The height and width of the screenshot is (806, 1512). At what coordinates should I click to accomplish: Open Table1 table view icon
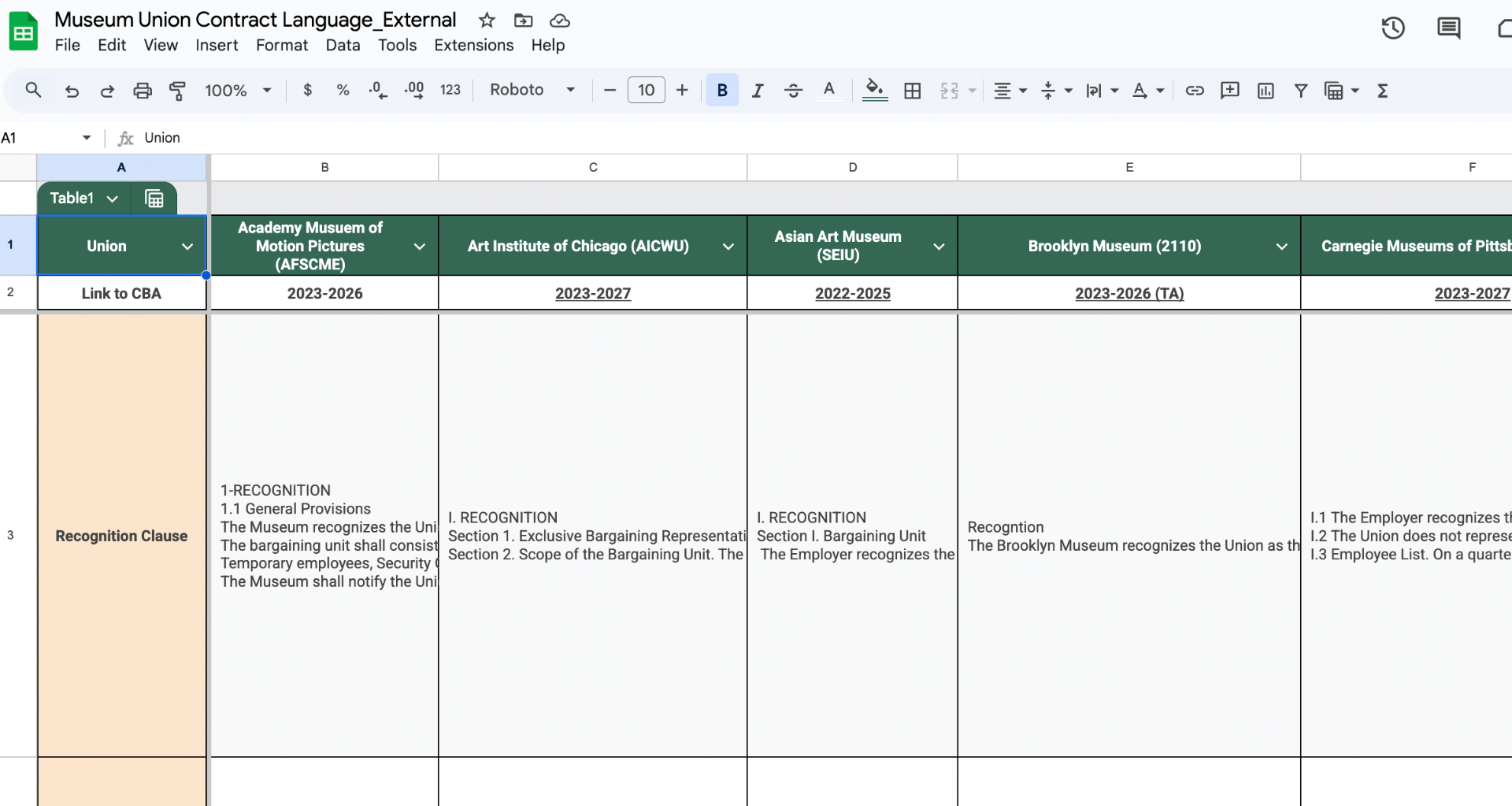154,199
